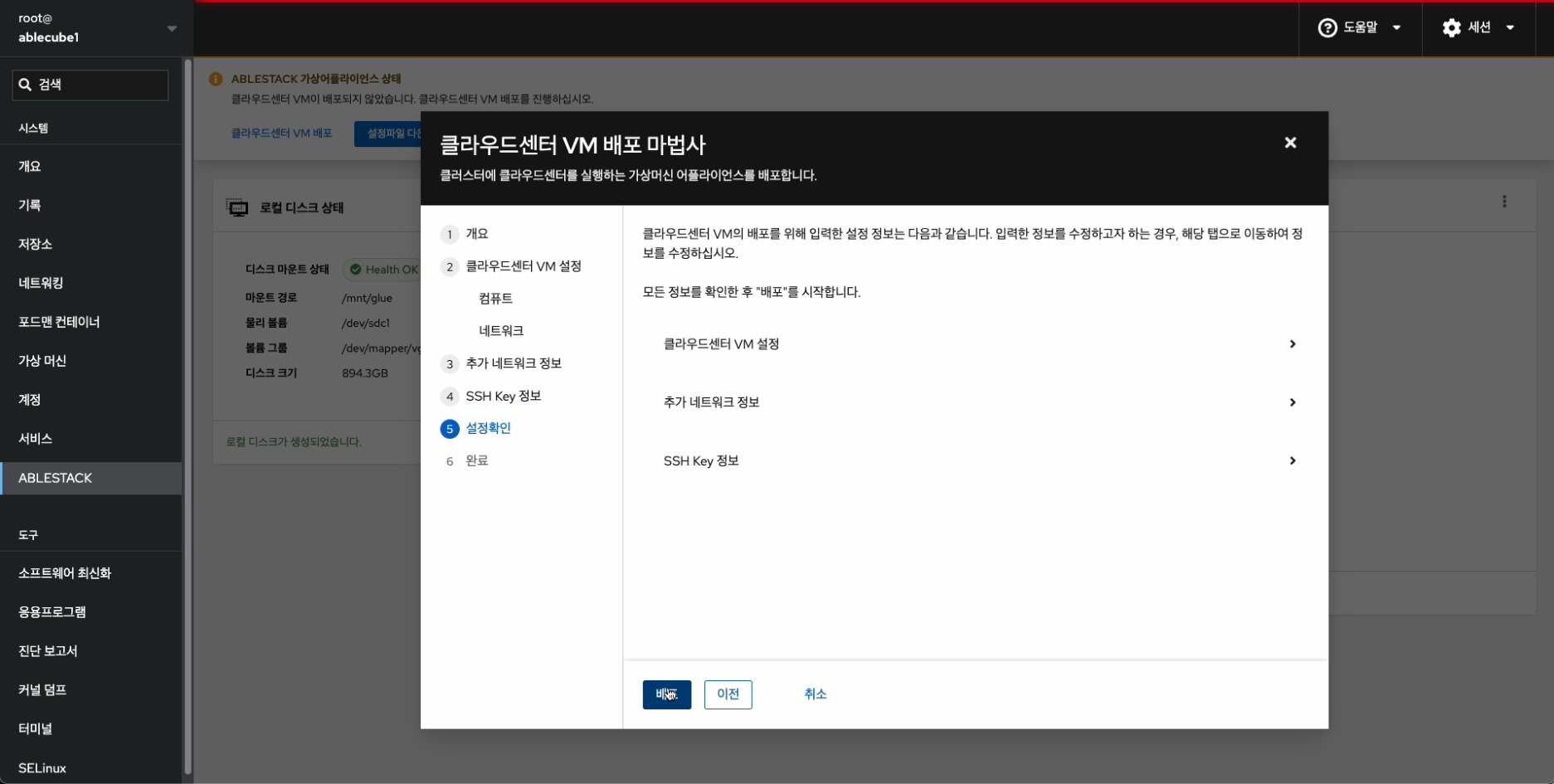Go back with the 이전 button
This screenshot has height=784, width=1554.
tap(728, 694)
